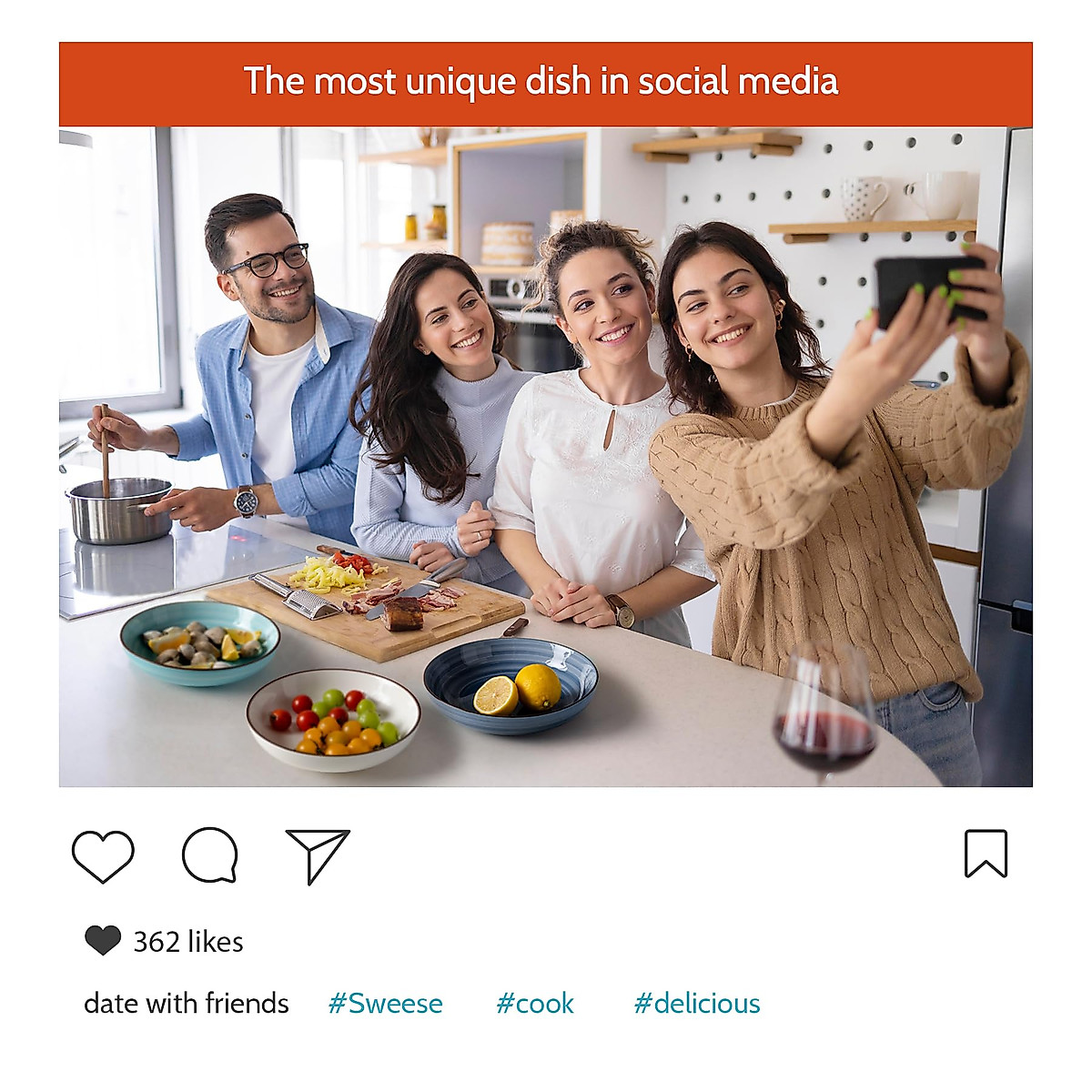Open the #Sweese hashtag

point(385,1003)
